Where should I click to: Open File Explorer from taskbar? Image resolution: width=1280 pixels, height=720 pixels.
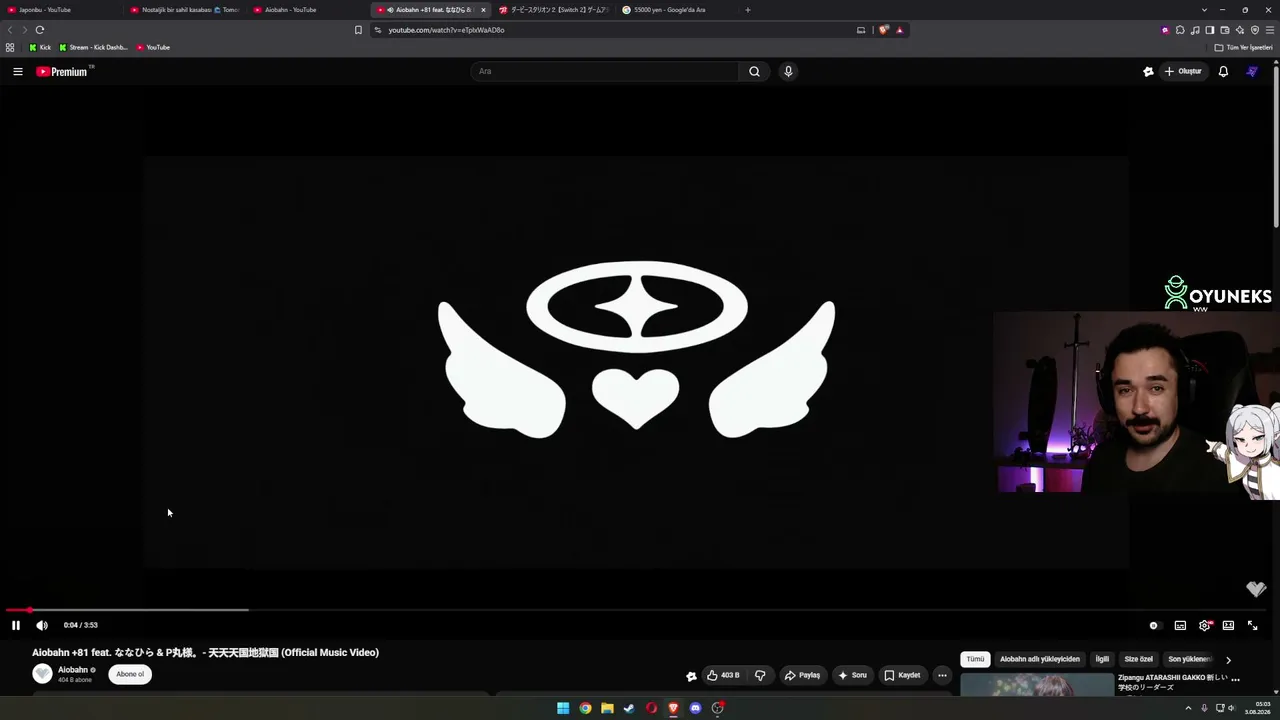pos(607,708)
